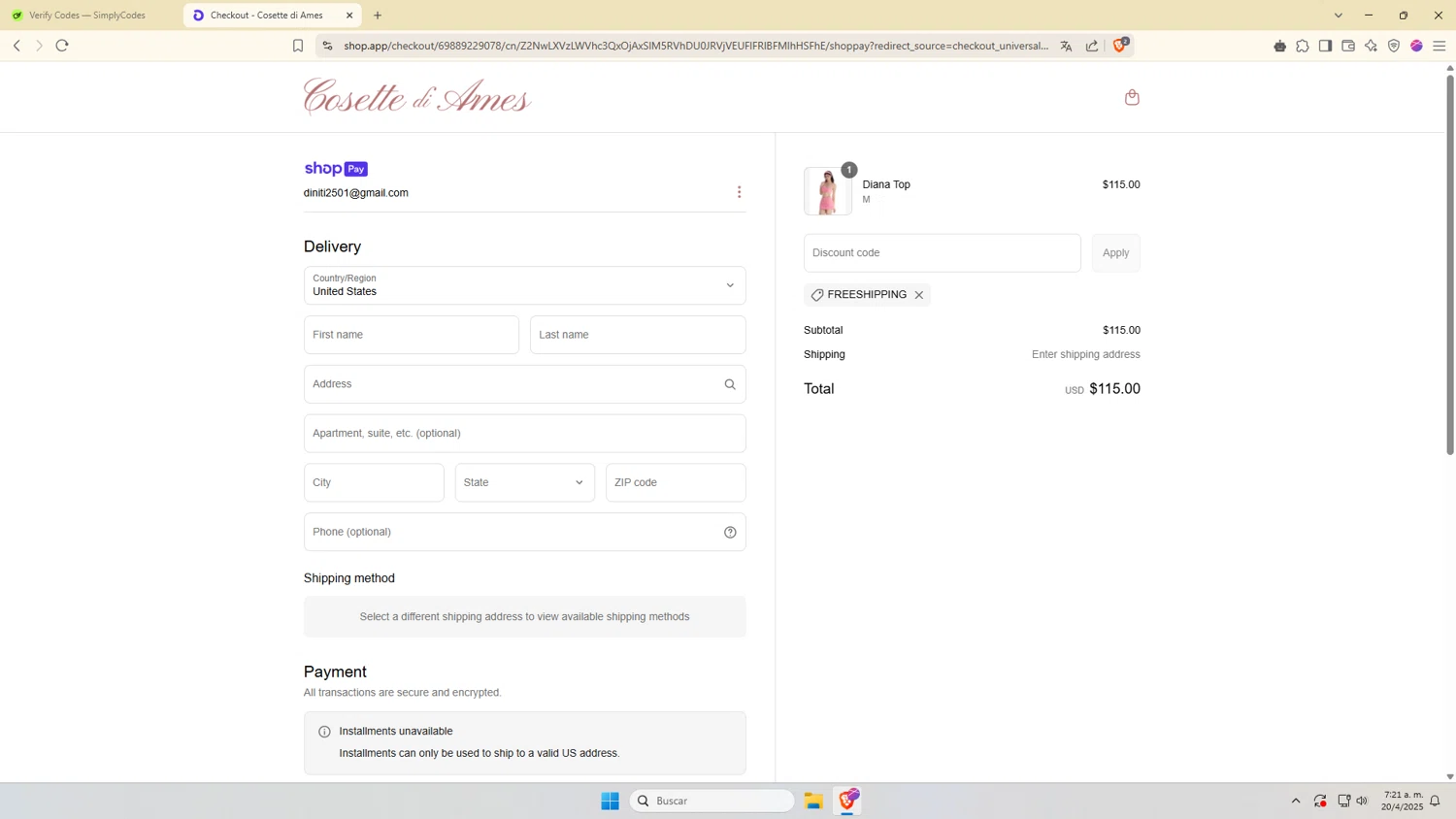
Task: Close the Checkout - Cosette di Ames tab
Action: point(349,16)
